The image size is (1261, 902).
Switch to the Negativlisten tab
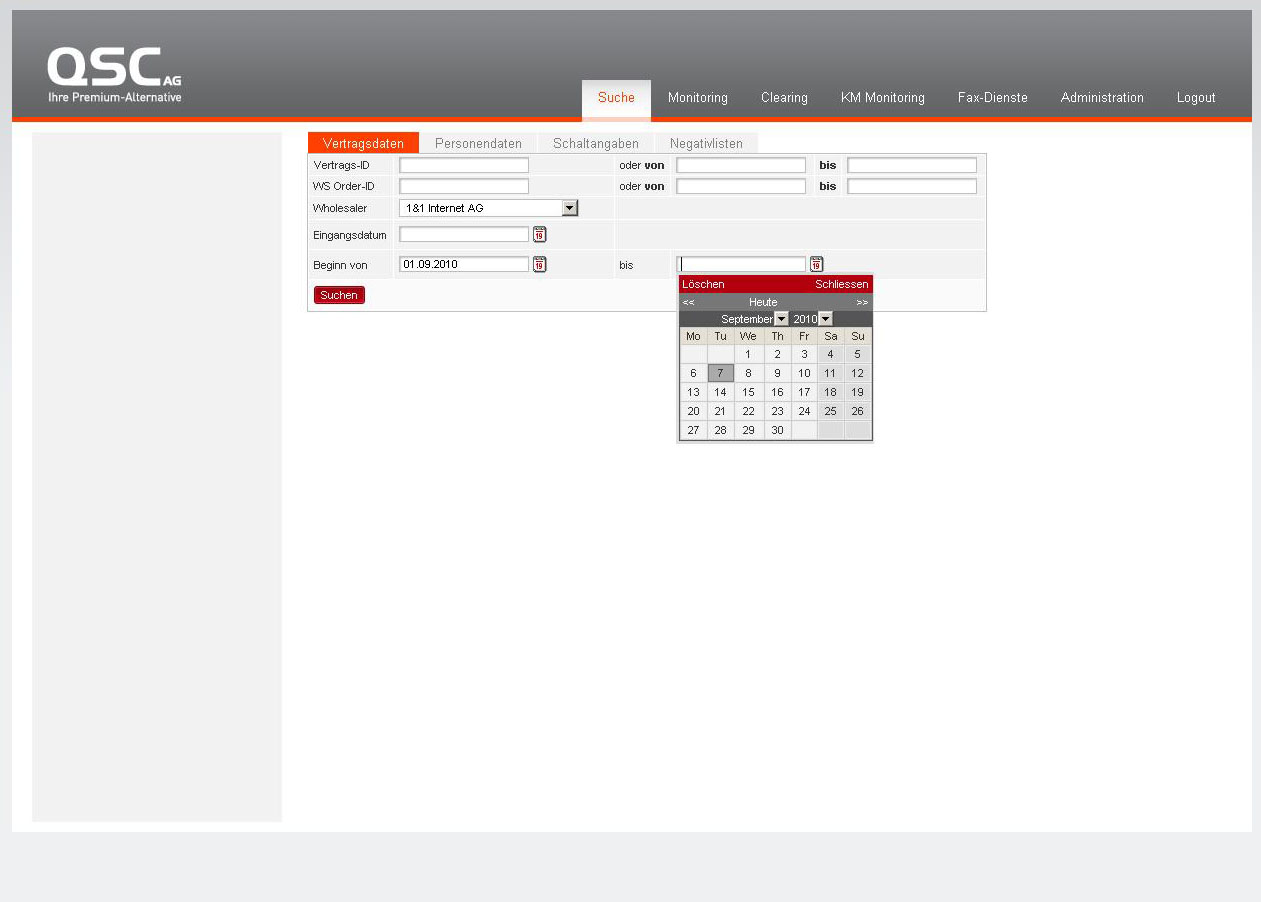coord(706,143)
